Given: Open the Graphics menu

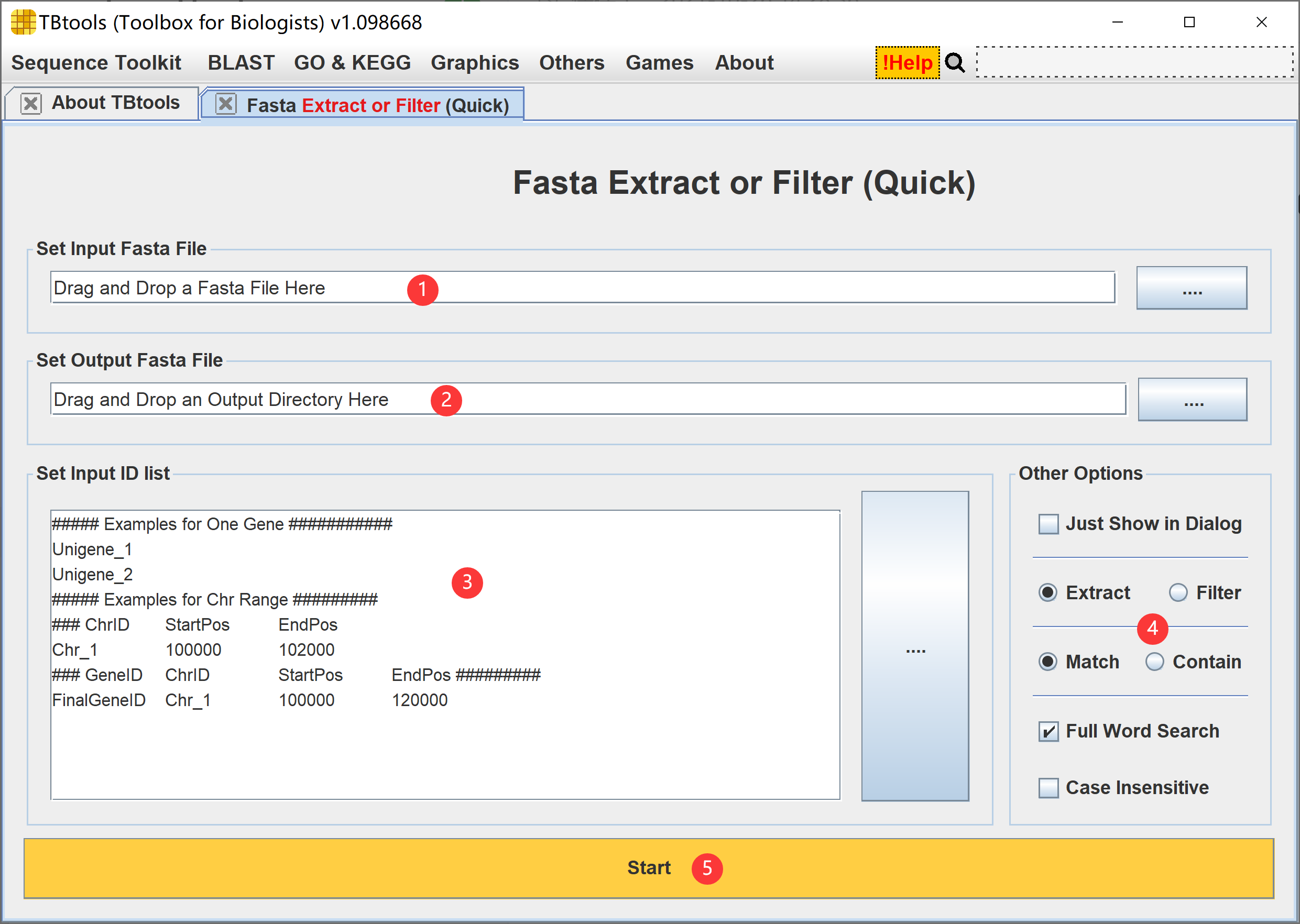Looking at the screenshot, I should [475, 62].
